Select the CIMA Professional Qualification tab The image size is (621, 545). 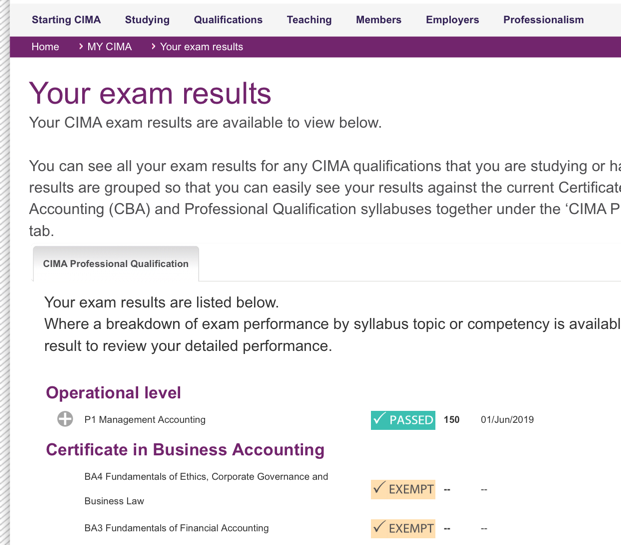116,264
